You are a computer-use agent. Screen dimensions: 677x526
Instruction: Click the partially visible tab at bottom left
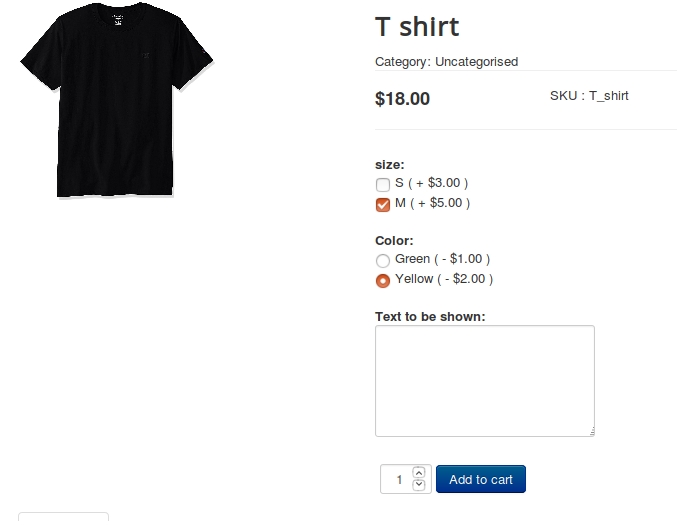pyautogui.click(x=63, y=519)
